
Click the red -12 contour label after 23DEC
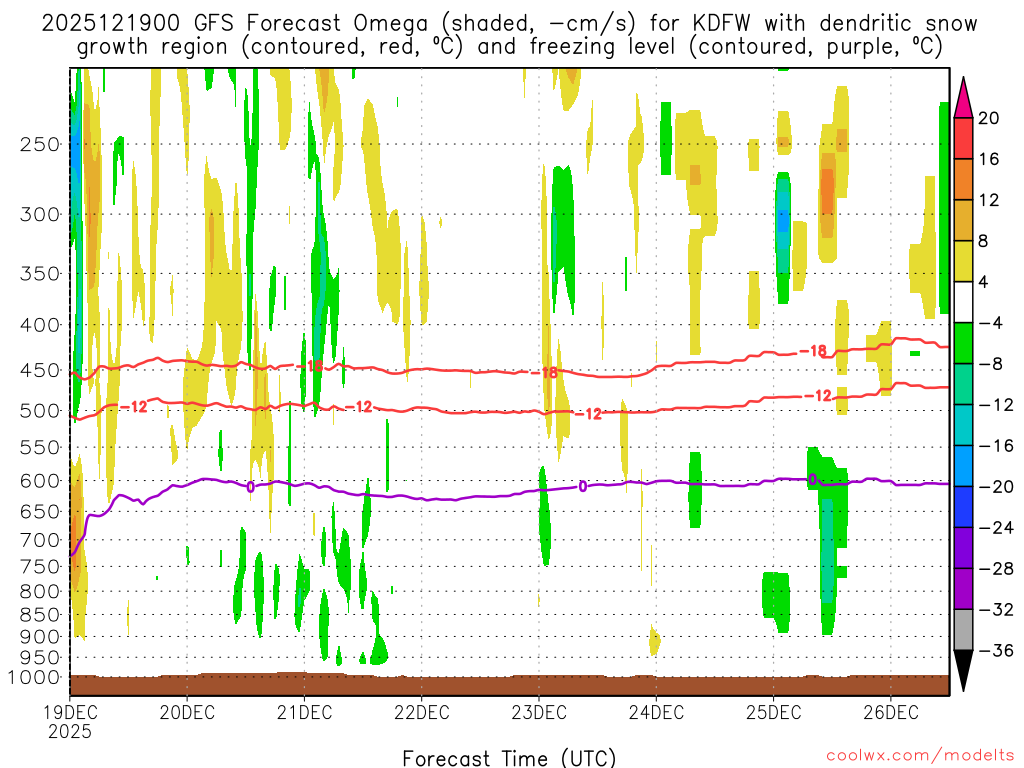coord(588,414)
